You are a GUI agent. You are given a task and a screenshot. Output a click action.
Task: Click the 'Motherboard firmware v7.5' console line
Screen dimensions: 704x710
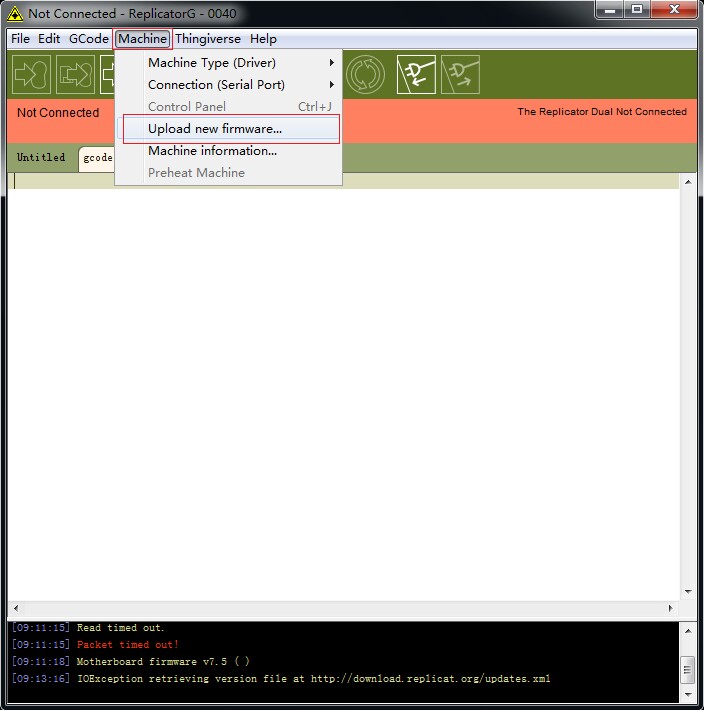coord(163,662)
